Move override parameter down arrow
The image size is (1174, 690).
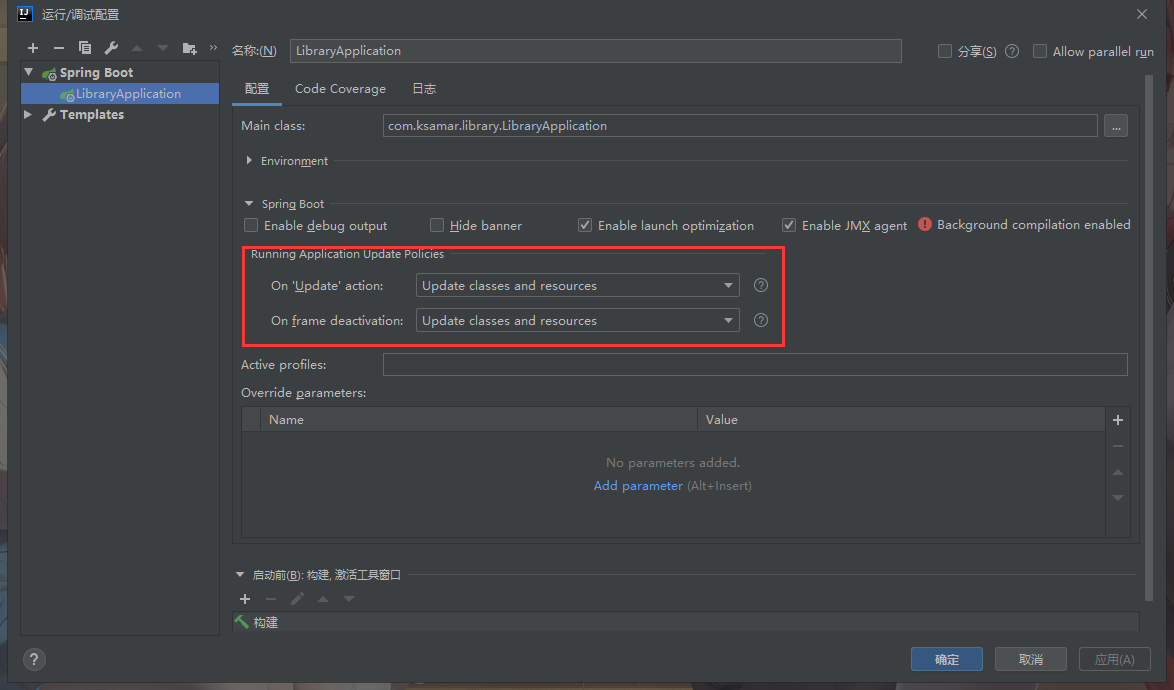[x=1118, y=498]
